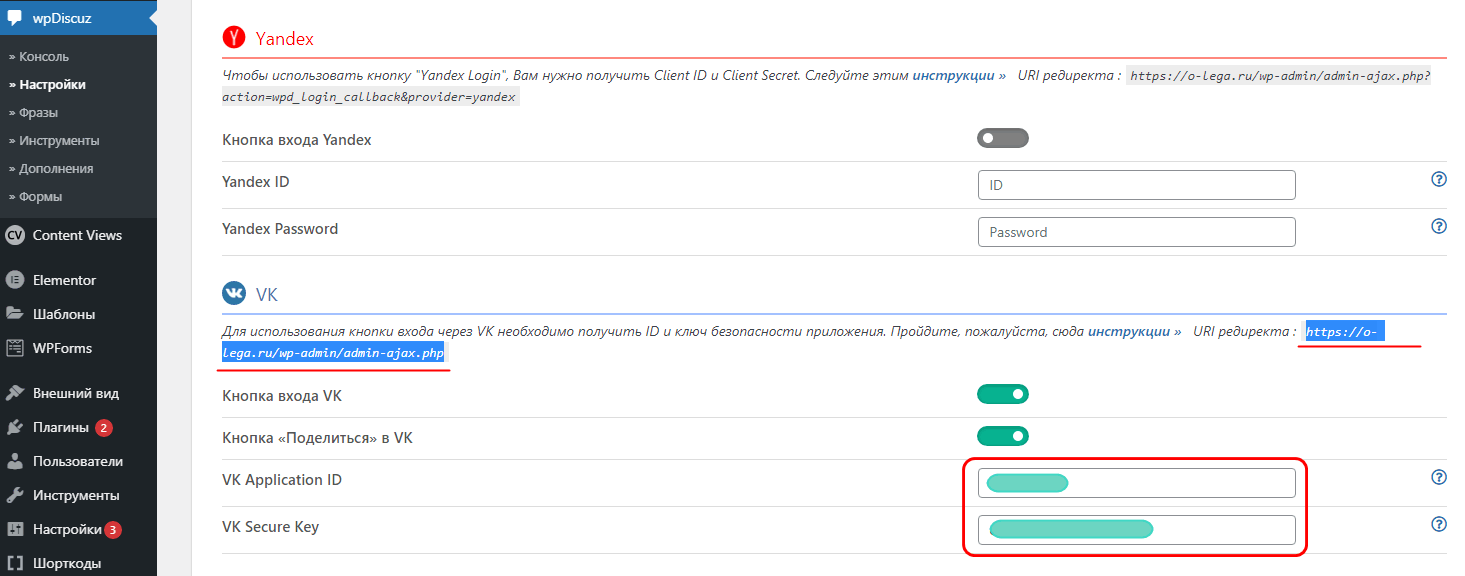Click into the Yandex ID field
This screenshot has width=1465, height=576.
pyautogui.click(x=1136, y=185)
